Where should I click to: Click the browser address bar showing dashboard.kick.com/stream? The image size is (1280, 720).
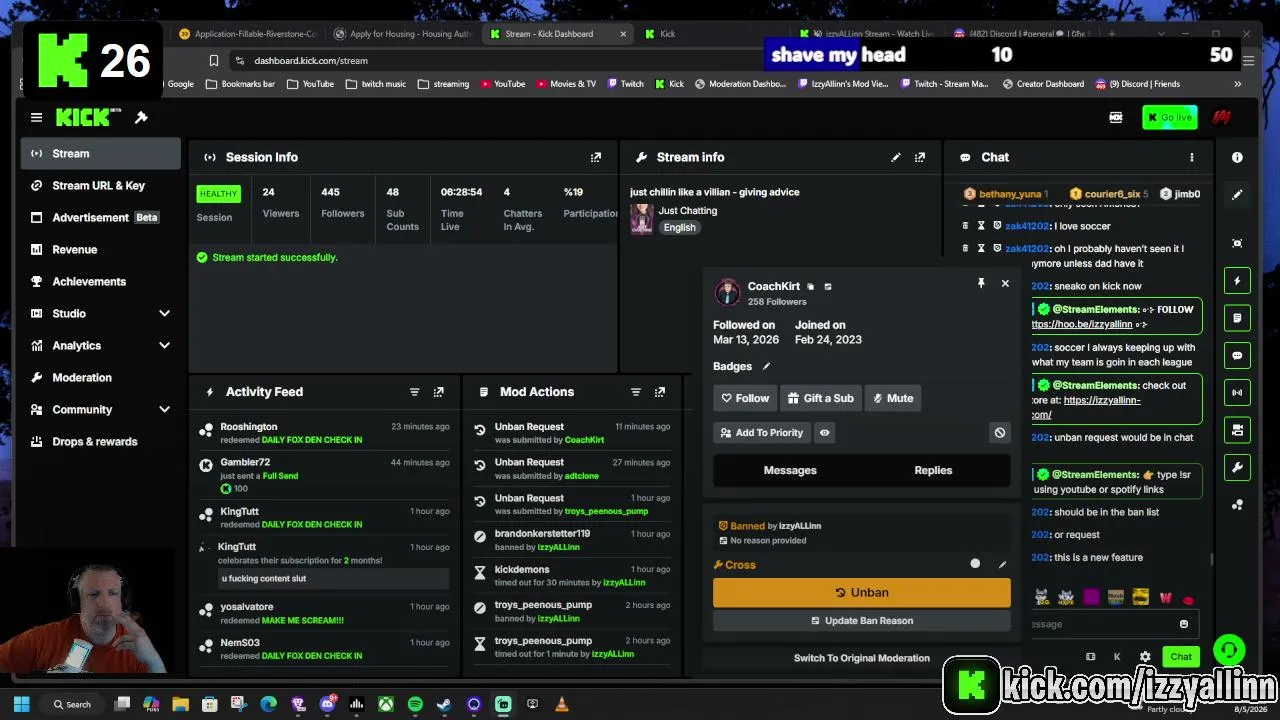click(490, 61)
